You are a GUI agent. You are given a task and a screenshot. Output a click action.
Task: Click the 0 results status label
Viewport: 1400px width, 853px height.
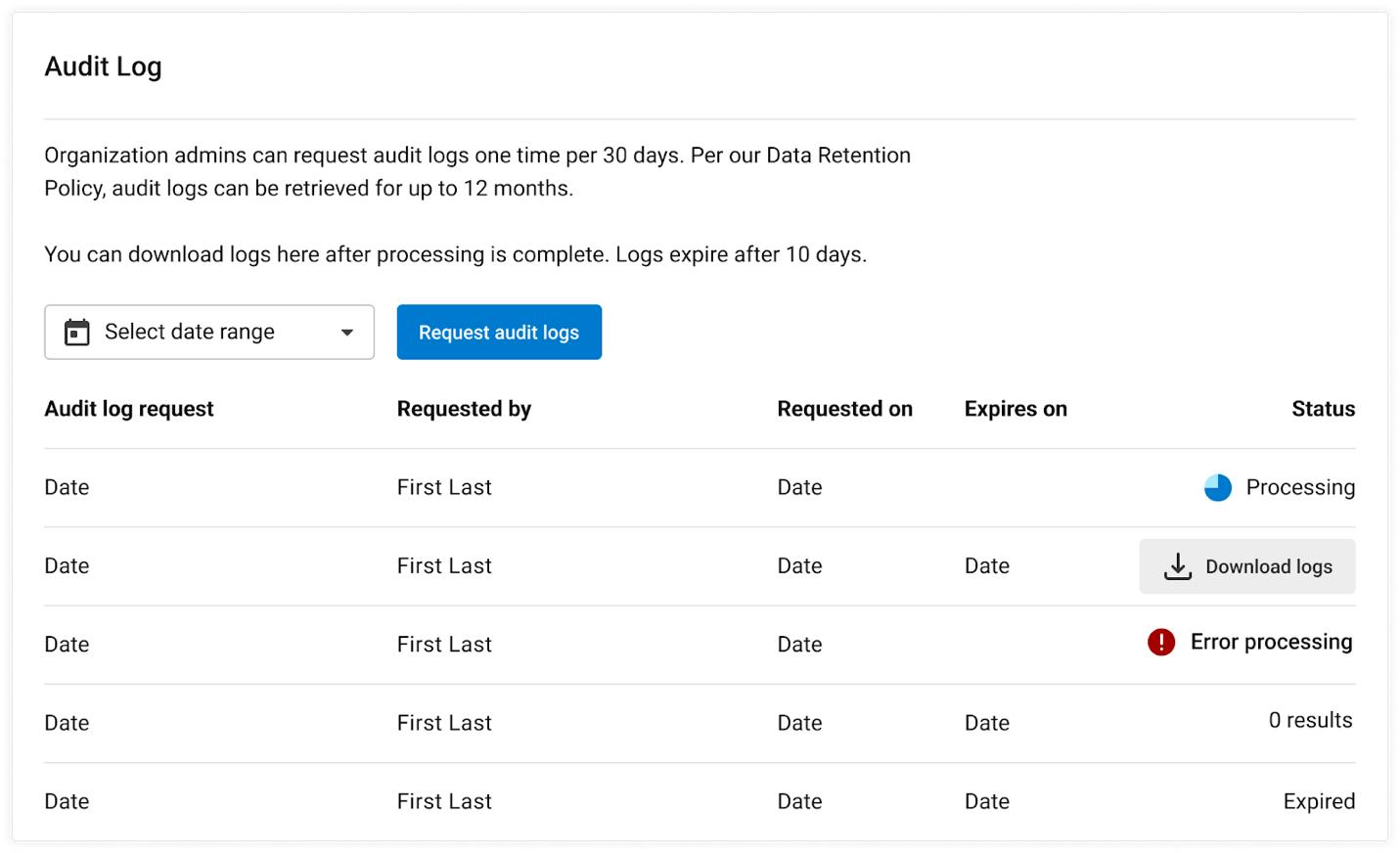[x=1310, y=721]
